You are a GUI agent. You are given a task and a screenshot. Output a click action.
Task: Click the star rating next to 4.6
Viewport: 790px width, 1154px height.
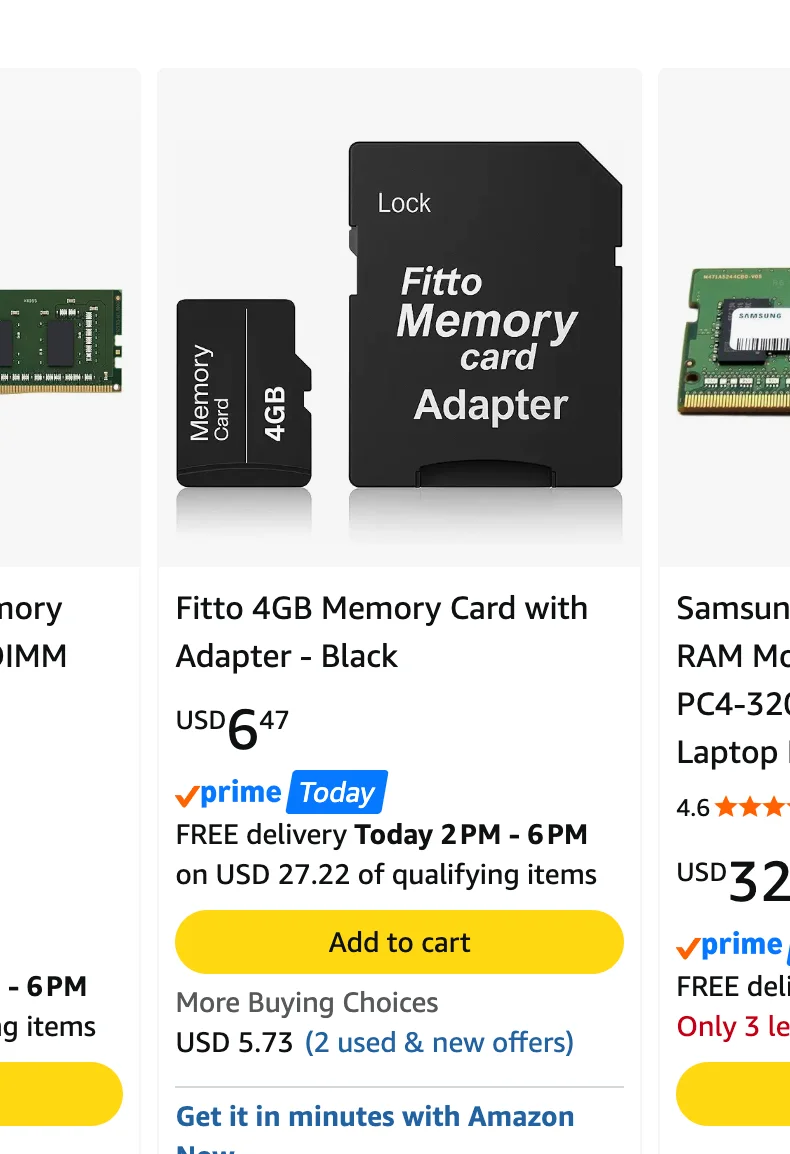pyautogui.click(x=752, y=807)
